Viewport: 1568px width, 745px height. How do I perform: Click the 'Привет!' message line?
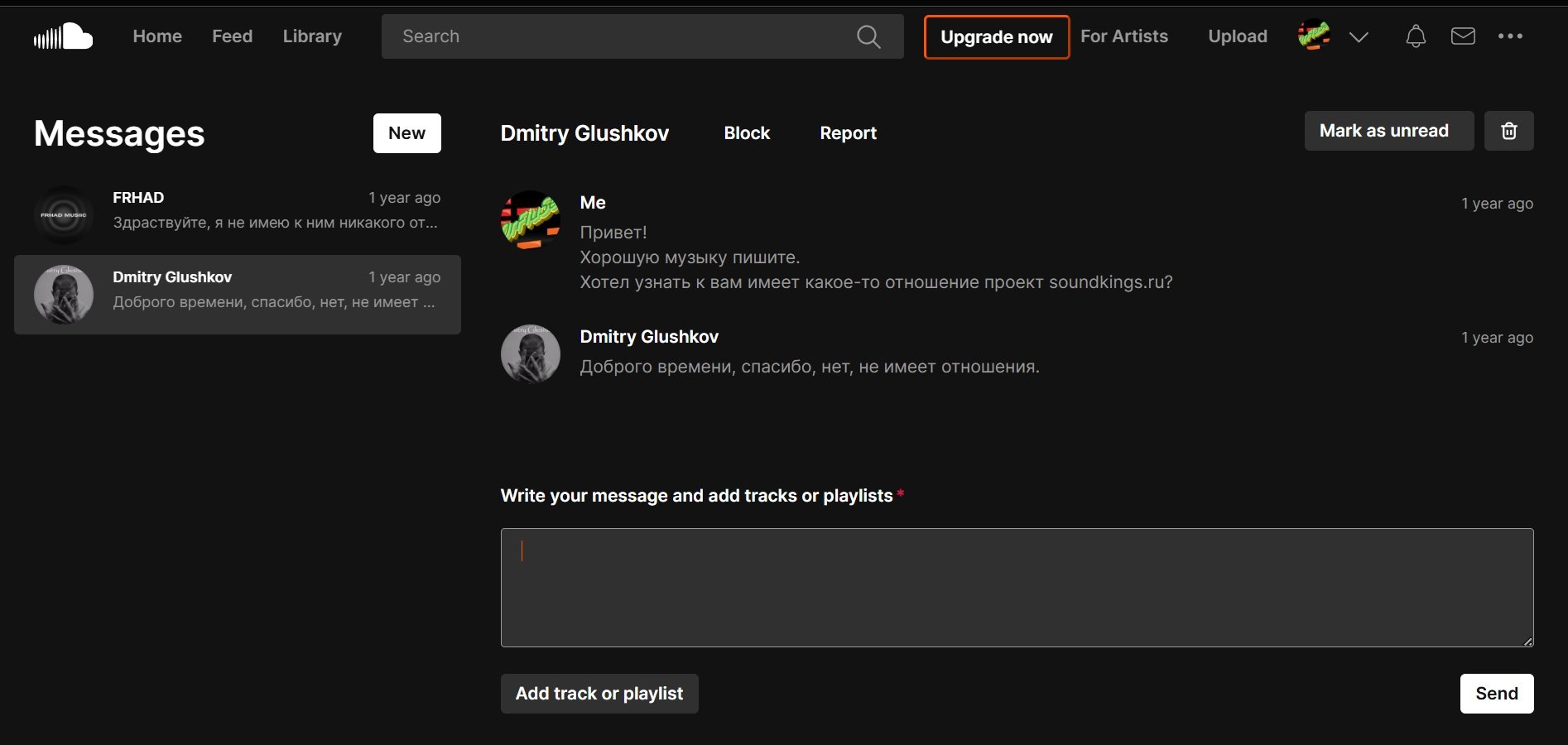[613, 233]
